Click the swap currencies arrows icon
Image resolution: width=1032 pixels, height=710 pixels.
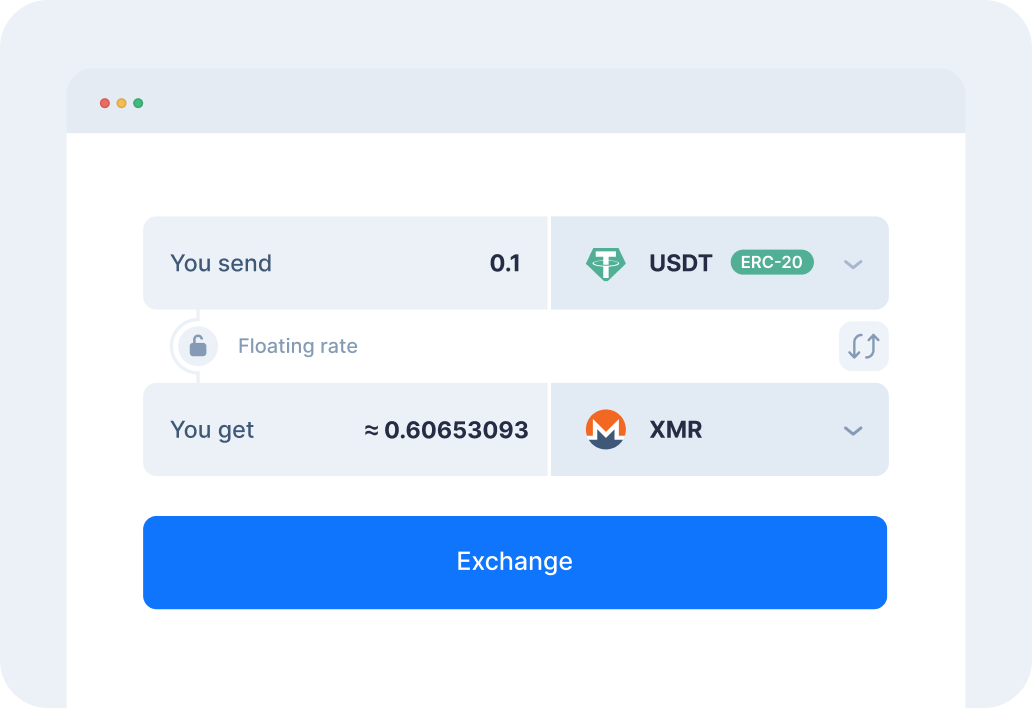point(862,345)
